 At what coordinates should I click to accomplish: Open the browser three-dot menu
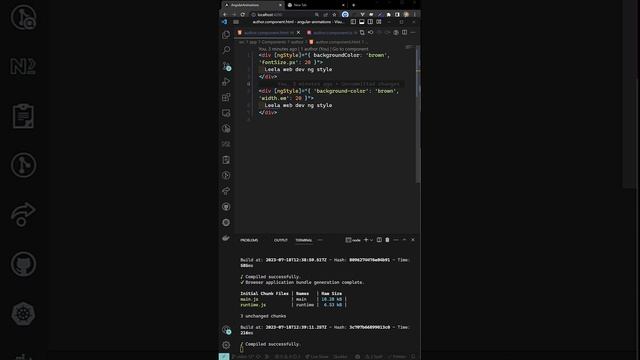pyautogui.click(x=415, y=15)
